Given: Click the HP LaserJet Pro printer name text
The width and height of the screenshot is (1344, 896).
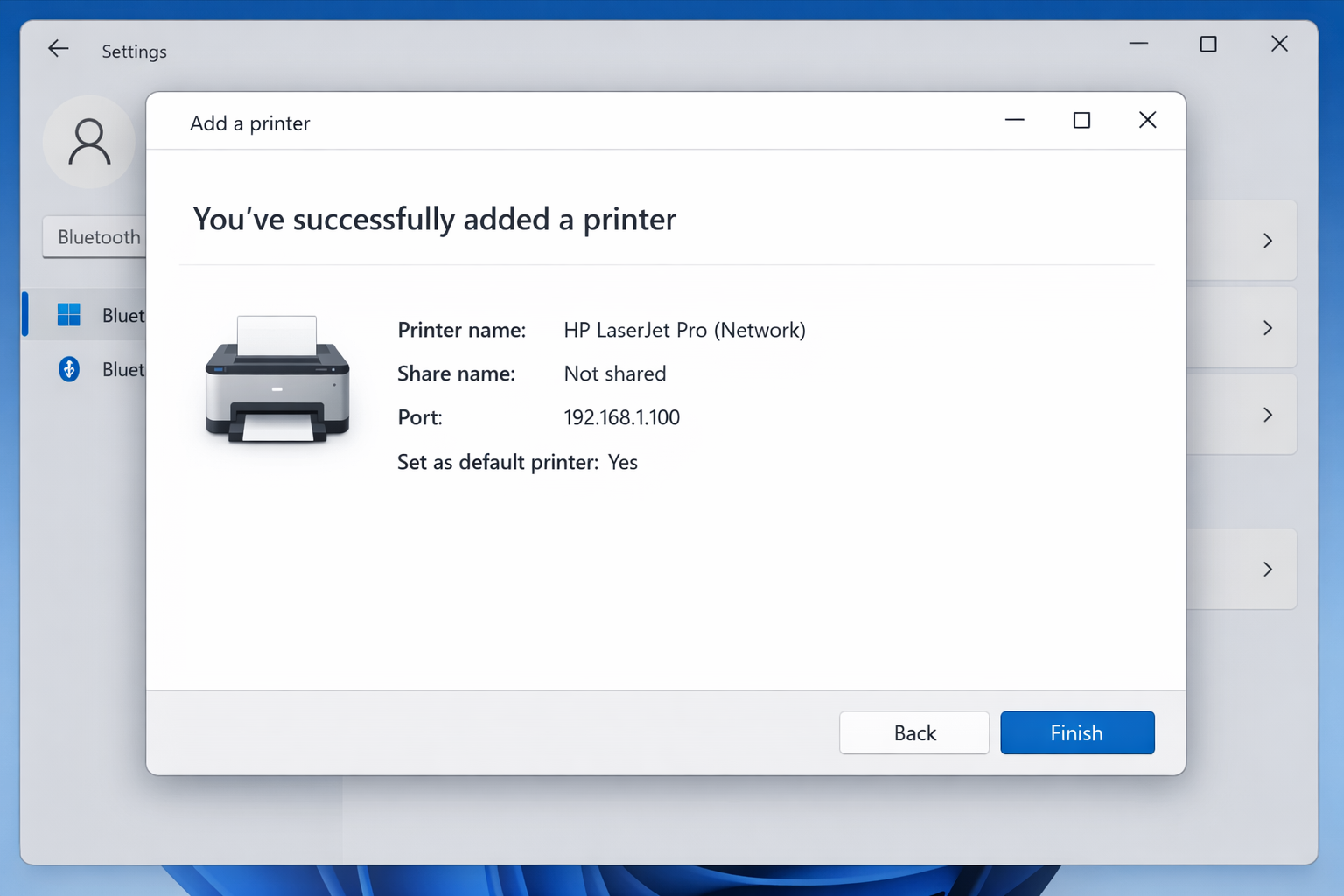Looking at the screenshot, I should tap(685, 330).
